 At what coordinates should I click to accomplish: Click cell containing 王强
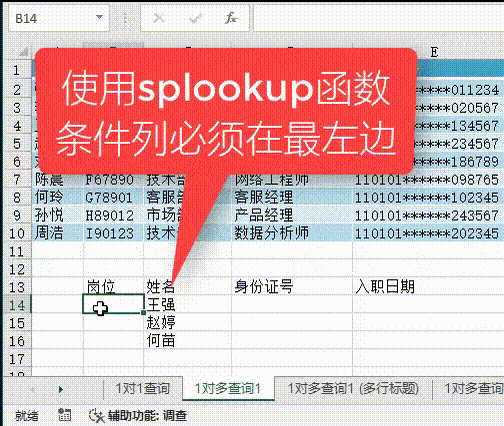click(x=188, y=305)
